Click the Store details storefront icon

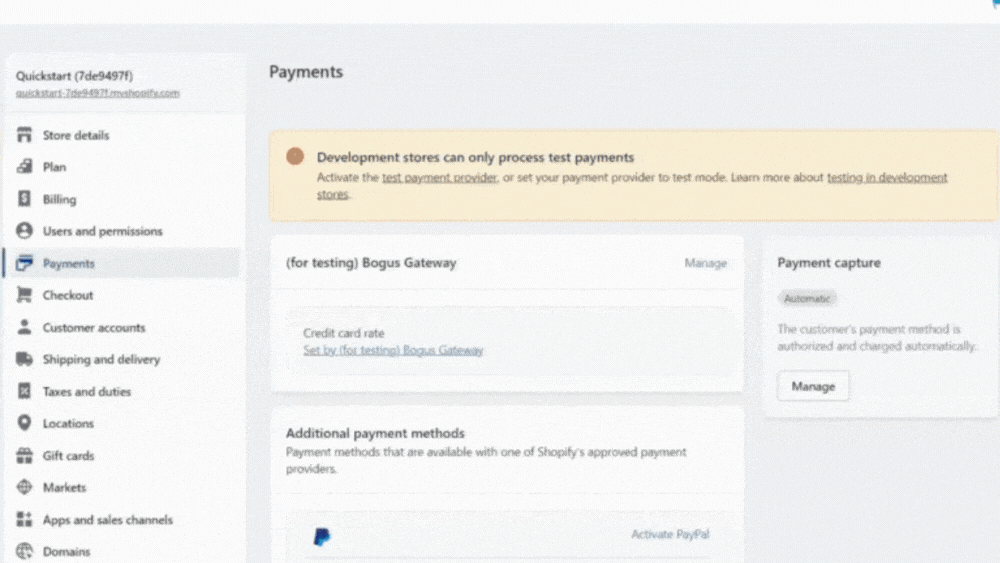point(24,135)
